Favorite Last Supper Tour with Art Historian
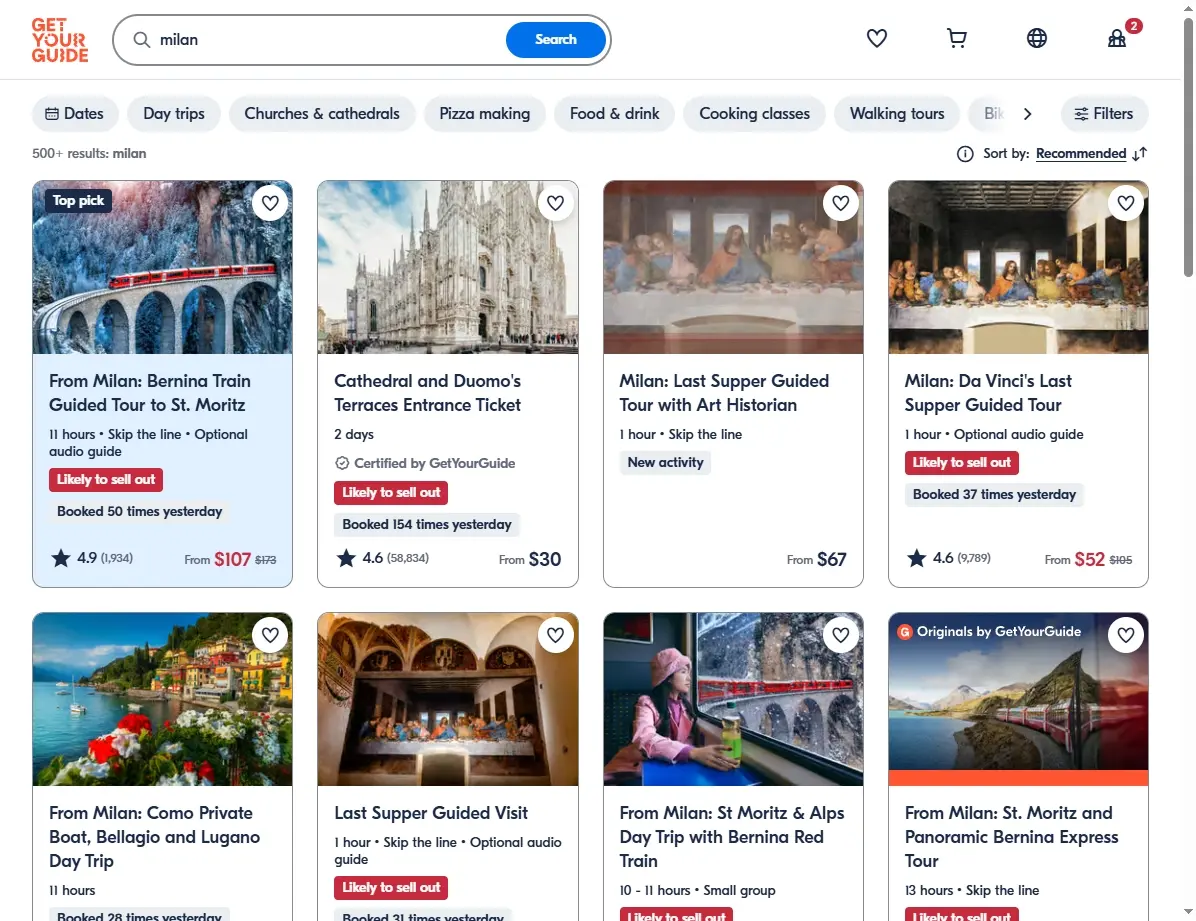This screenshot has width=1196, height=921. 841,203
